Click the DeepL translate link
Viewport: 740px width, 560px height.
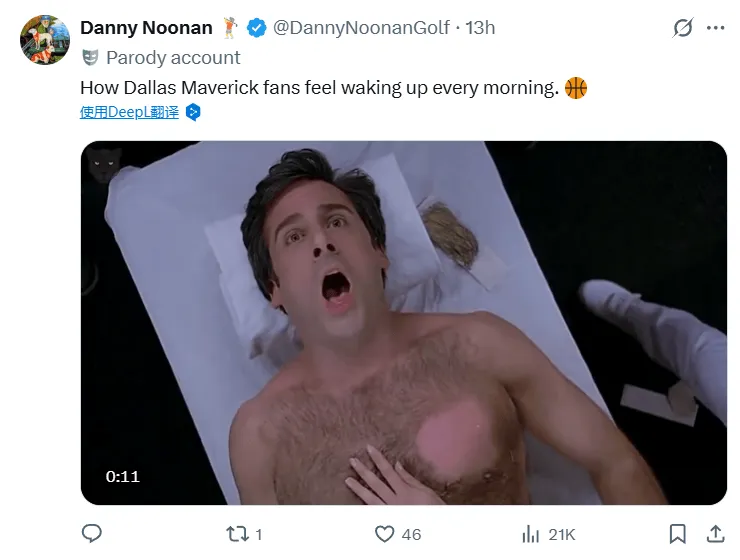click(x=129, y=113)
